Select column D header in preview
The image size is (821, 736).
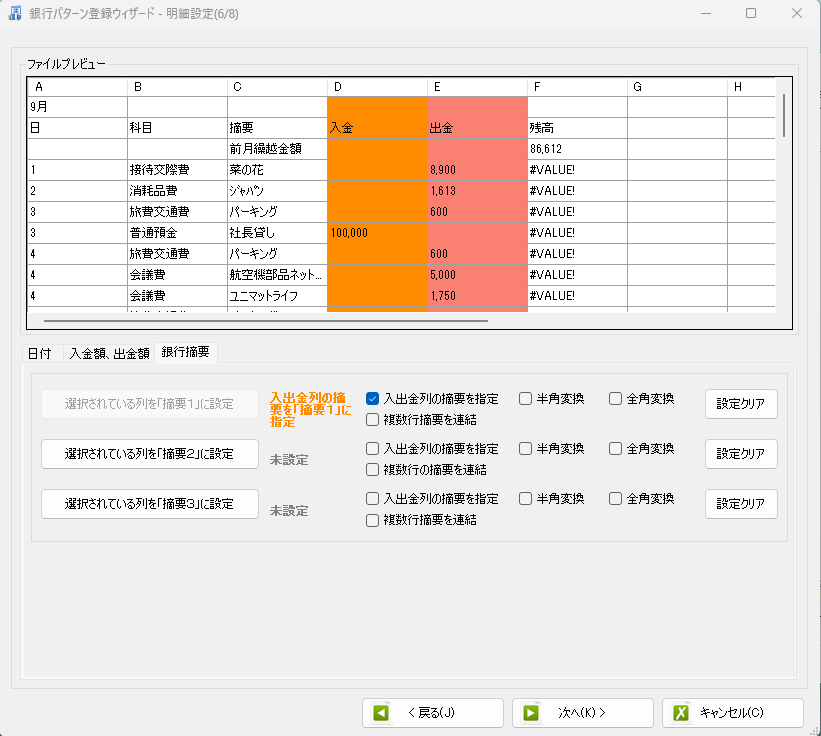tap(377, 87)
